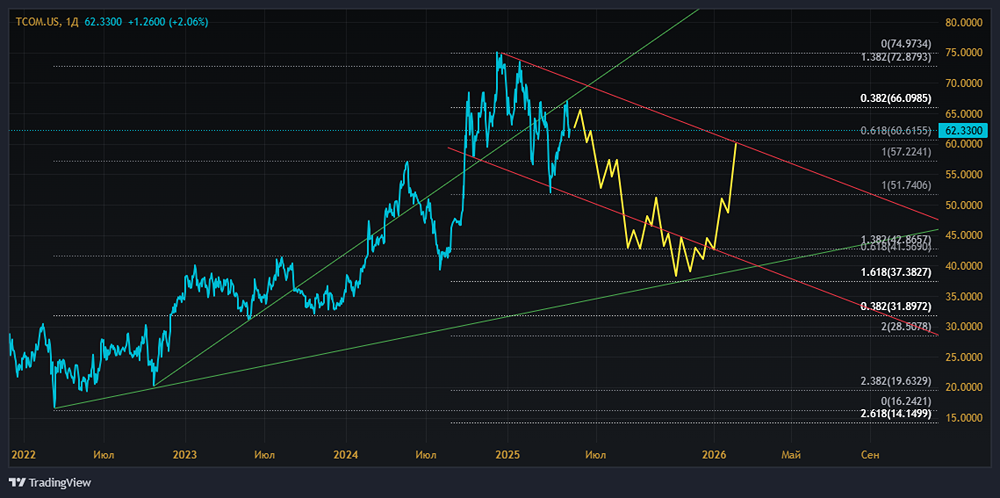The width and height of the screenshot is (1000, 498).
Task: Click Fibonacci label 2.618(14.1499)
Action: [896, 414]
